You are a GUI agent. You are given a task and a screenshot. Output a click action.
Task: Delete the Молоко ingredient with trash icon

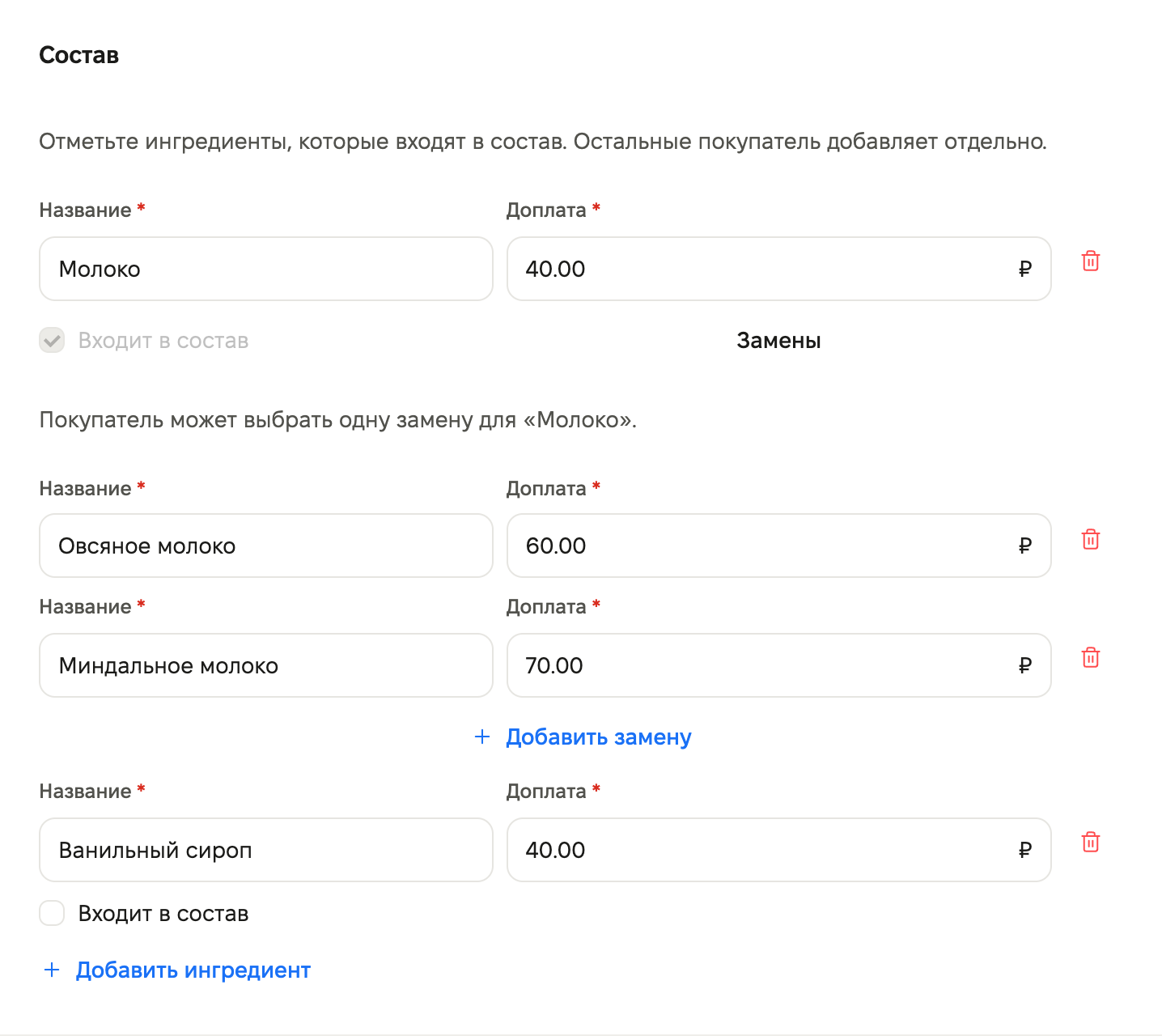click(1091, 261)
